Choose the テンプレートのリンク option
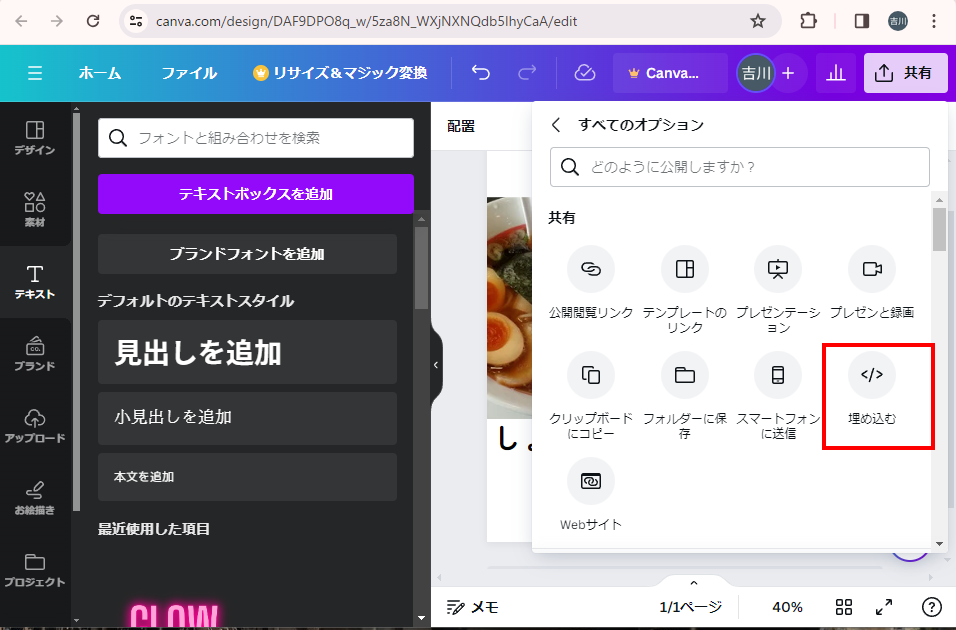Screen dimensions: 956x630 pos(684,270)
